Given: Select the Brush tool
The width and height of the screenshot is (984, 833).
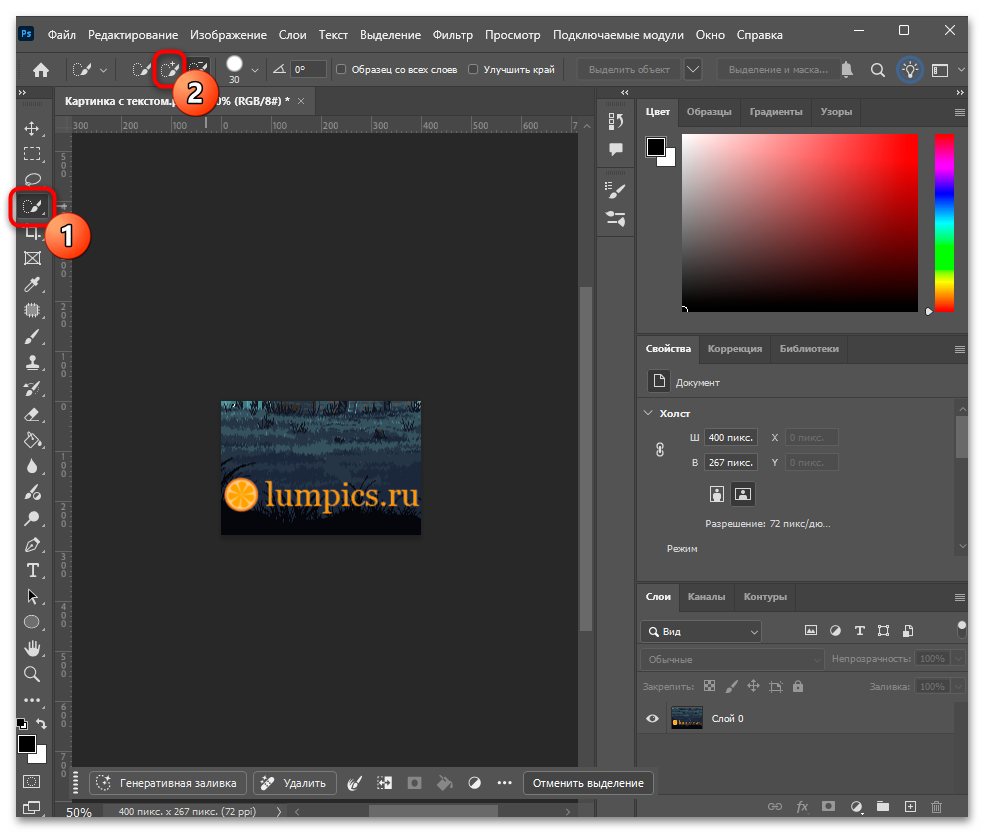Looking at the screenshot, I should click(32, 337).
